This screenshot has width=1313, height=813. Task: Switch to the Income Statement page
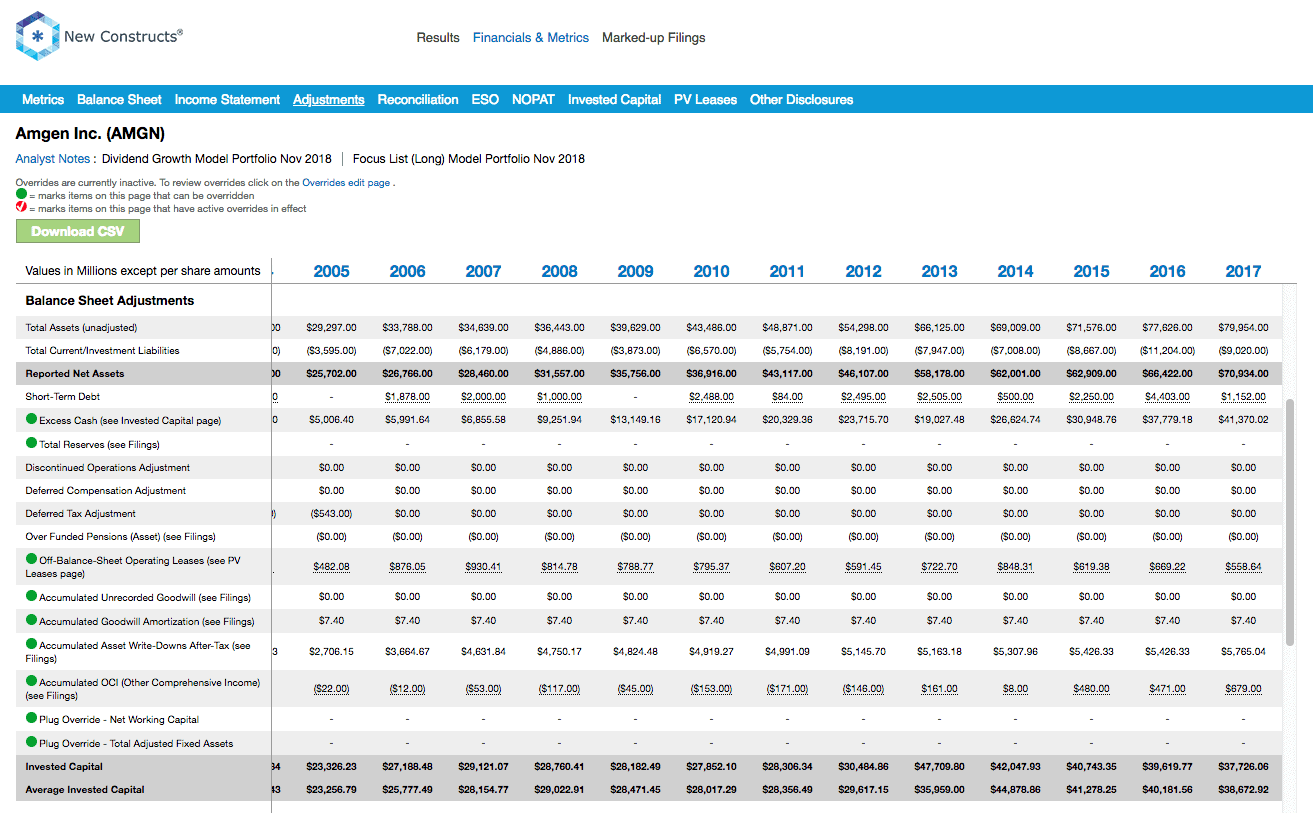pos(227,100)
